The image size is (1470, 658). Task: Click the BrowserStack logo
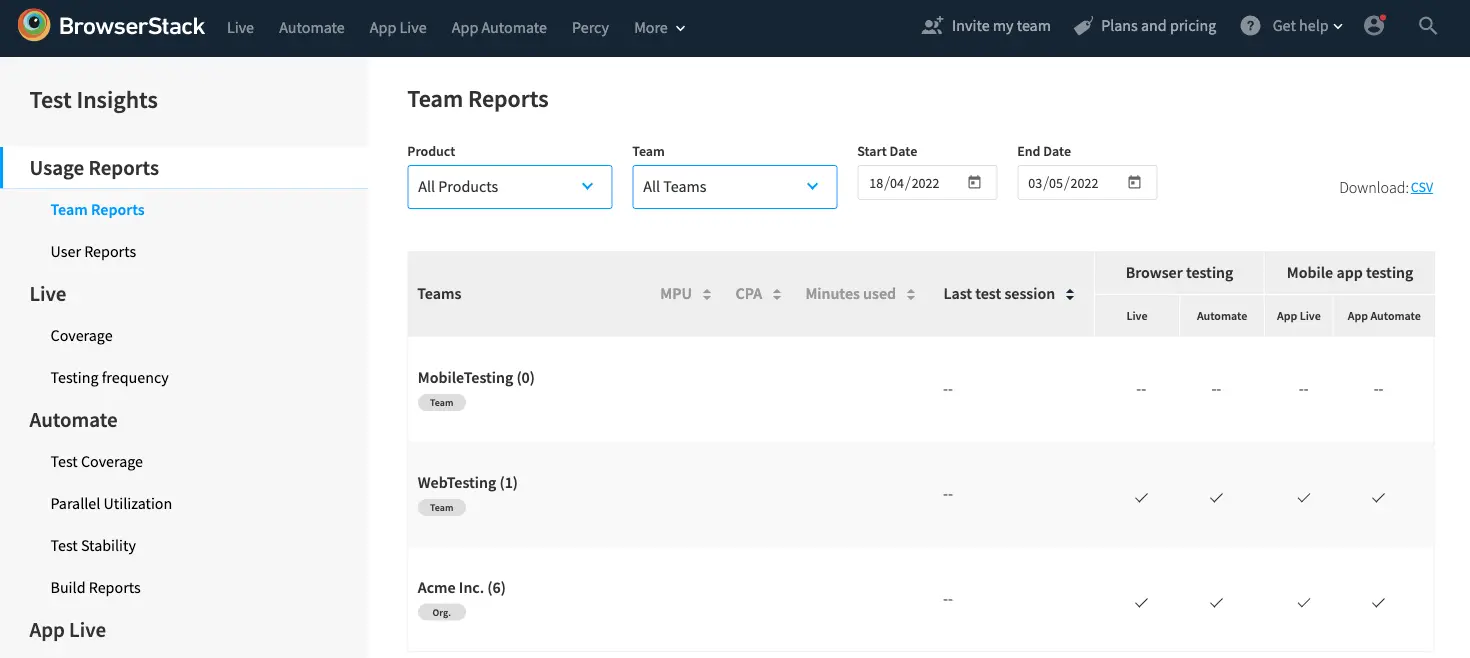(112, 27)
